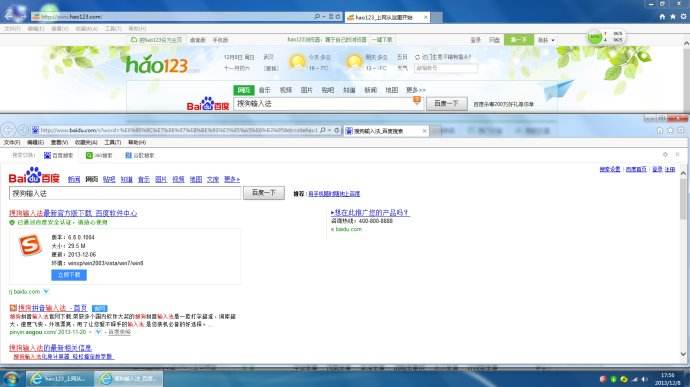
Task: Click the Sogou orange S software icon
Action: [30, 245]
